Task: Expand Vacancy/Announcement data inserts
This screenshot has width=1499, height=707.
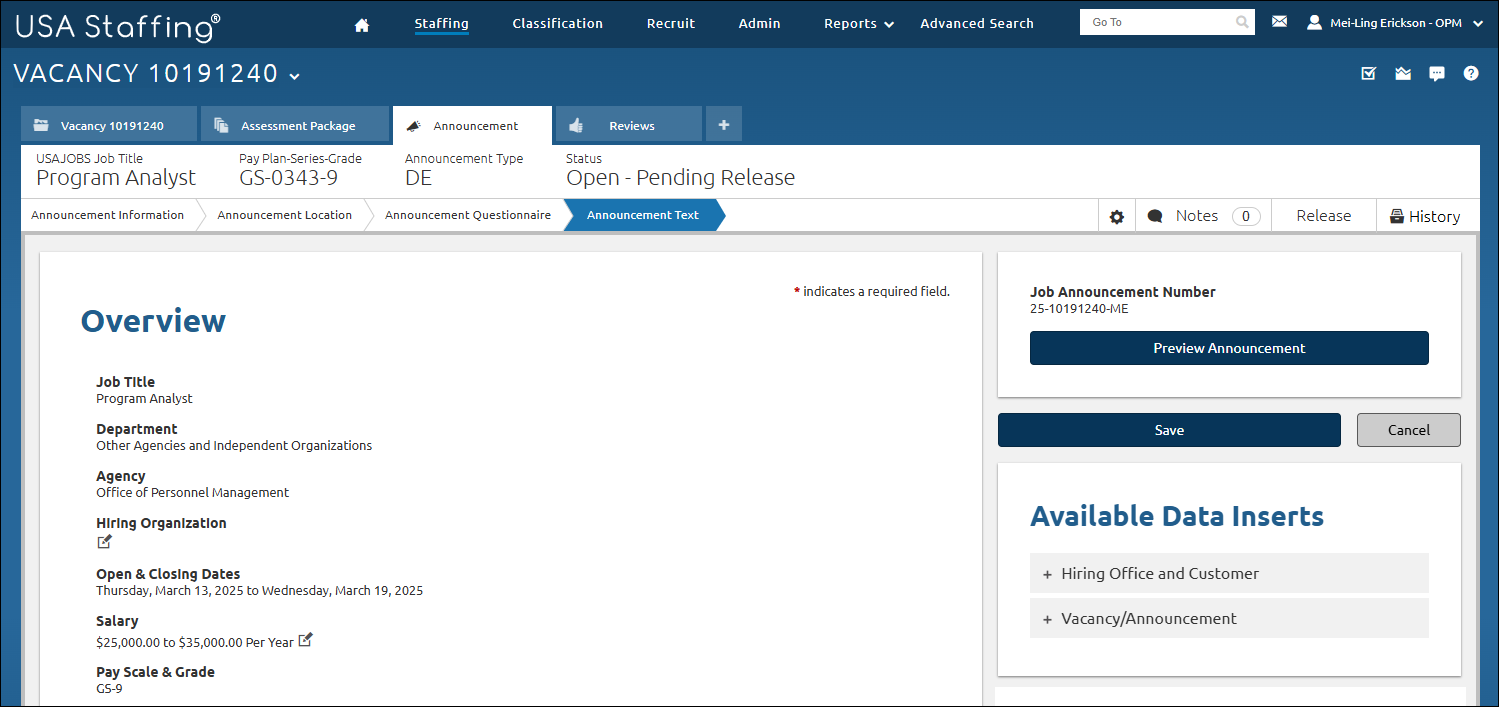Action: 1229,618
